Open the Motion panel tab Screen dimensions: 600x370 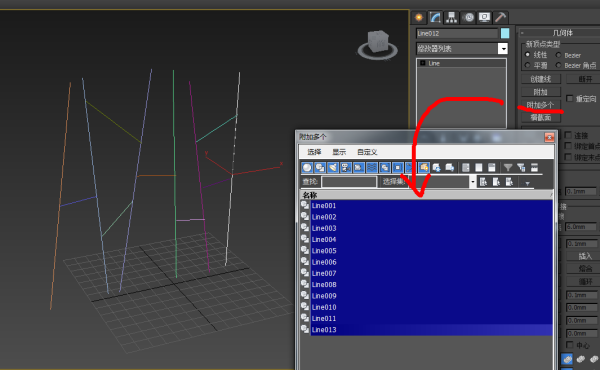pyautogui.click(x=468, y=18)
